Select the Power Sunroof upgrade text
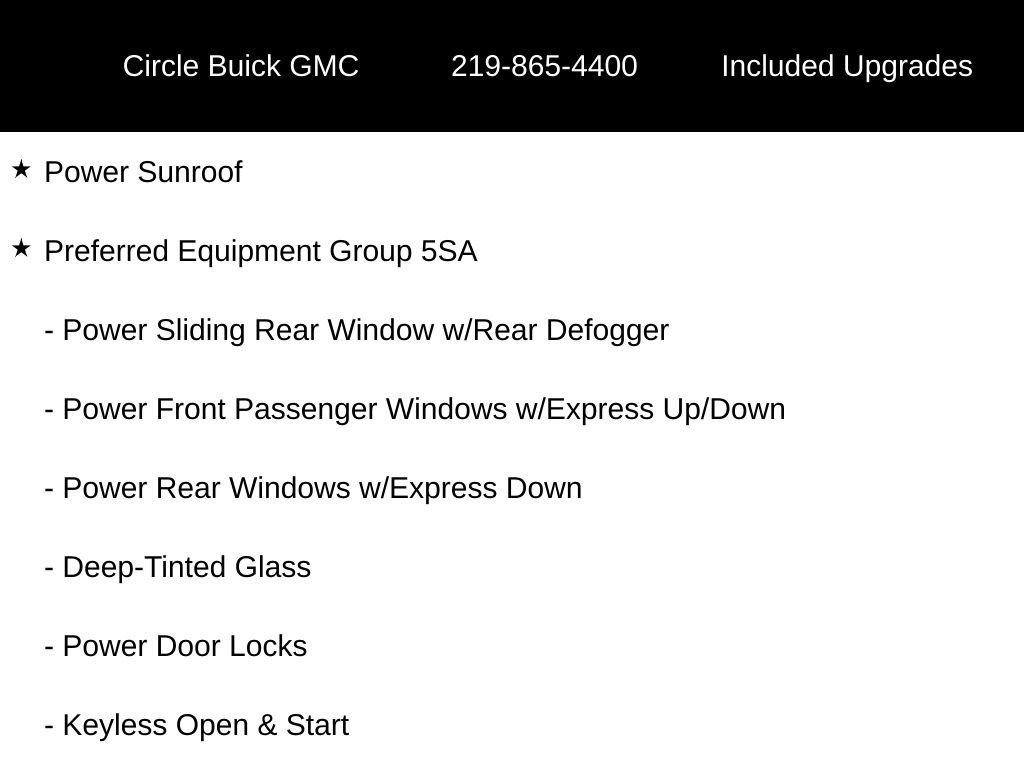Viewport: 1024px width, 768px height. click(143, 172)
